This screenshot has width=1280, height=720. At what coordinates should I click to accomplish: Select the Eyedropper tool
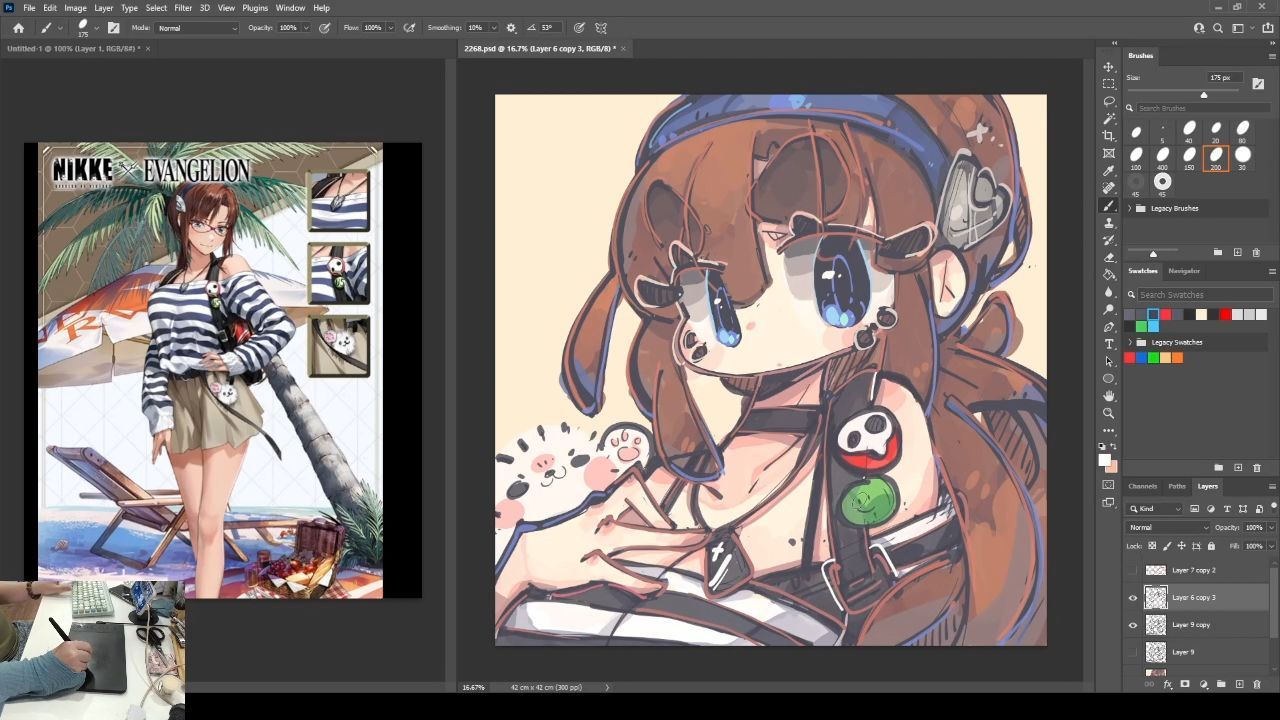(x=1108, y=171)
